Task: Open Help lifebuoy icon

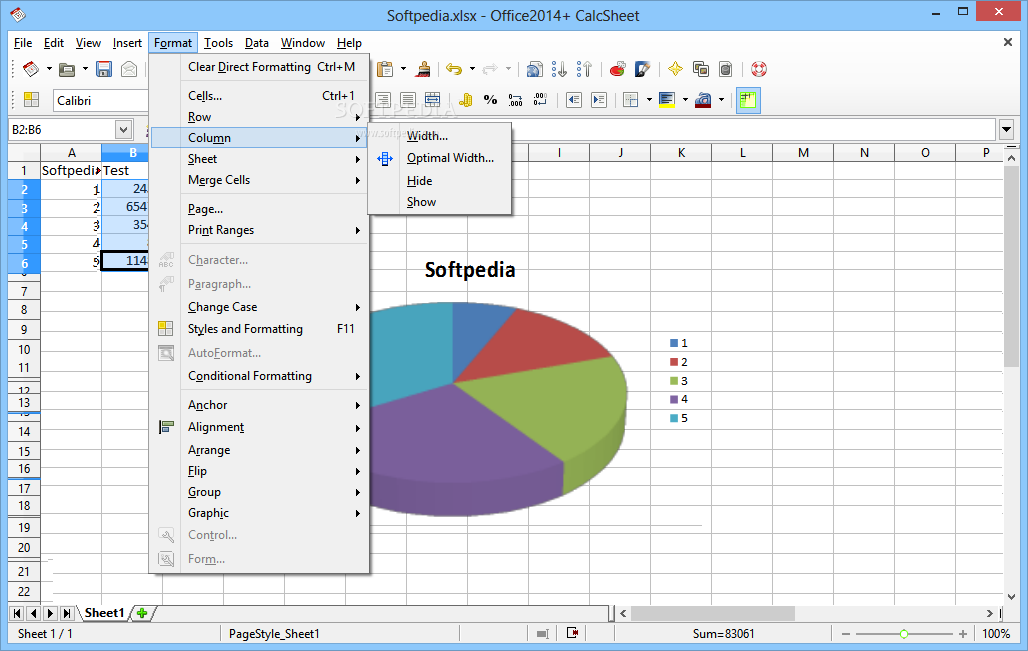Action: [759, 69]
